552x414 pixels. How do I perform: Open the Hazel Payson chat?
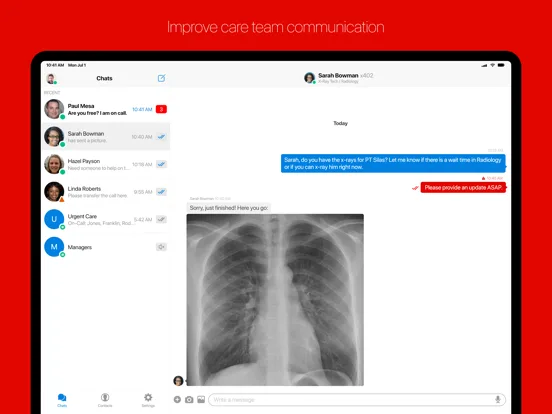pyautogui.click(x=106, y=164)
